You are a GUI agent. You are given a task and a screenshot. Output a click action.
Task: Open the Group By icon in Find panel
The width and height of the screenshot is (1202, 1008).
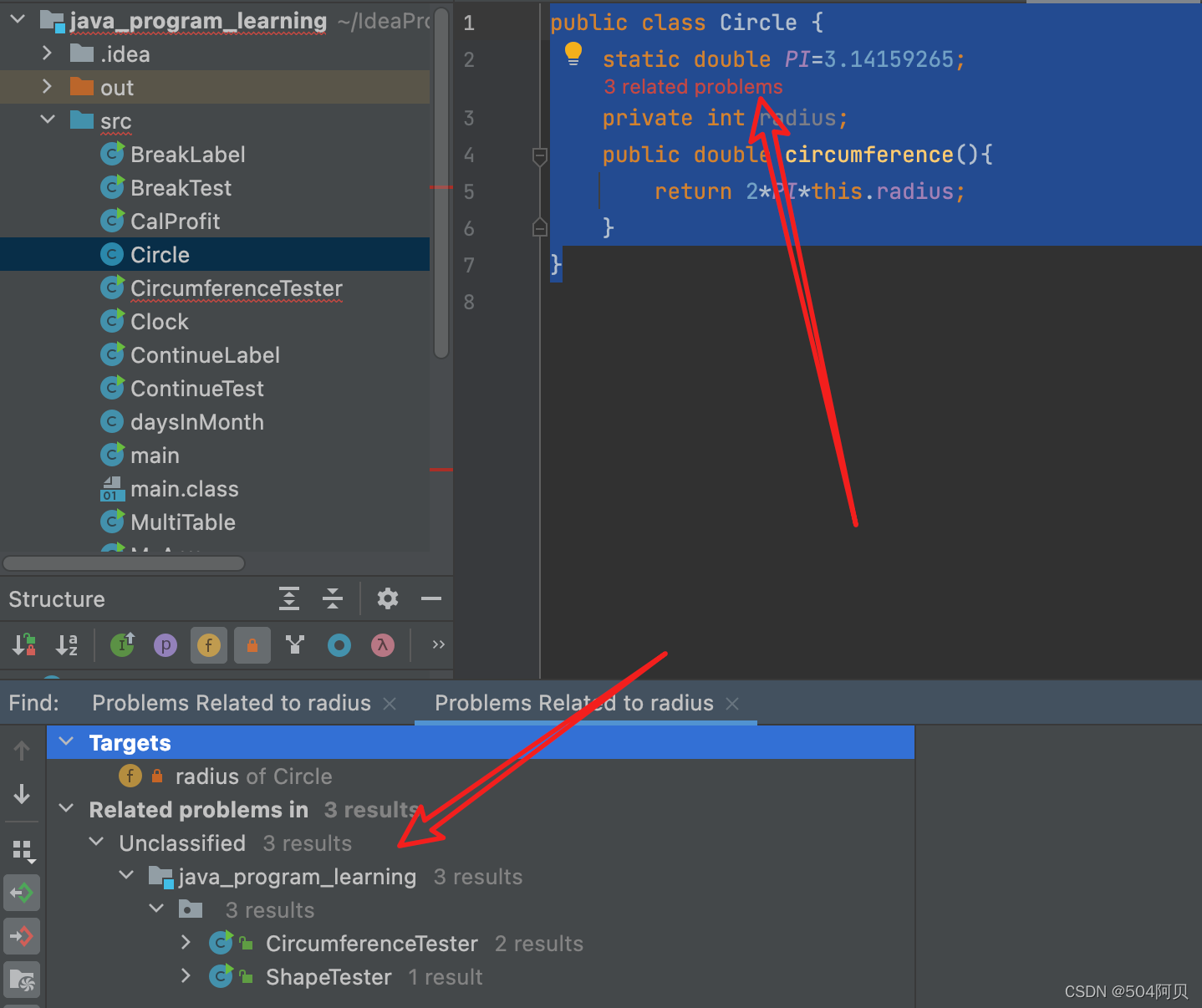[23, 851]
